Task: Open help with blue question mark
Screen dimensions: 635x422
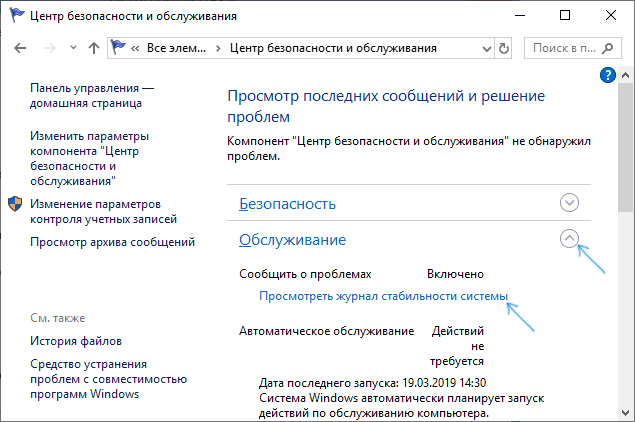Action: click(x=607, y=75)
